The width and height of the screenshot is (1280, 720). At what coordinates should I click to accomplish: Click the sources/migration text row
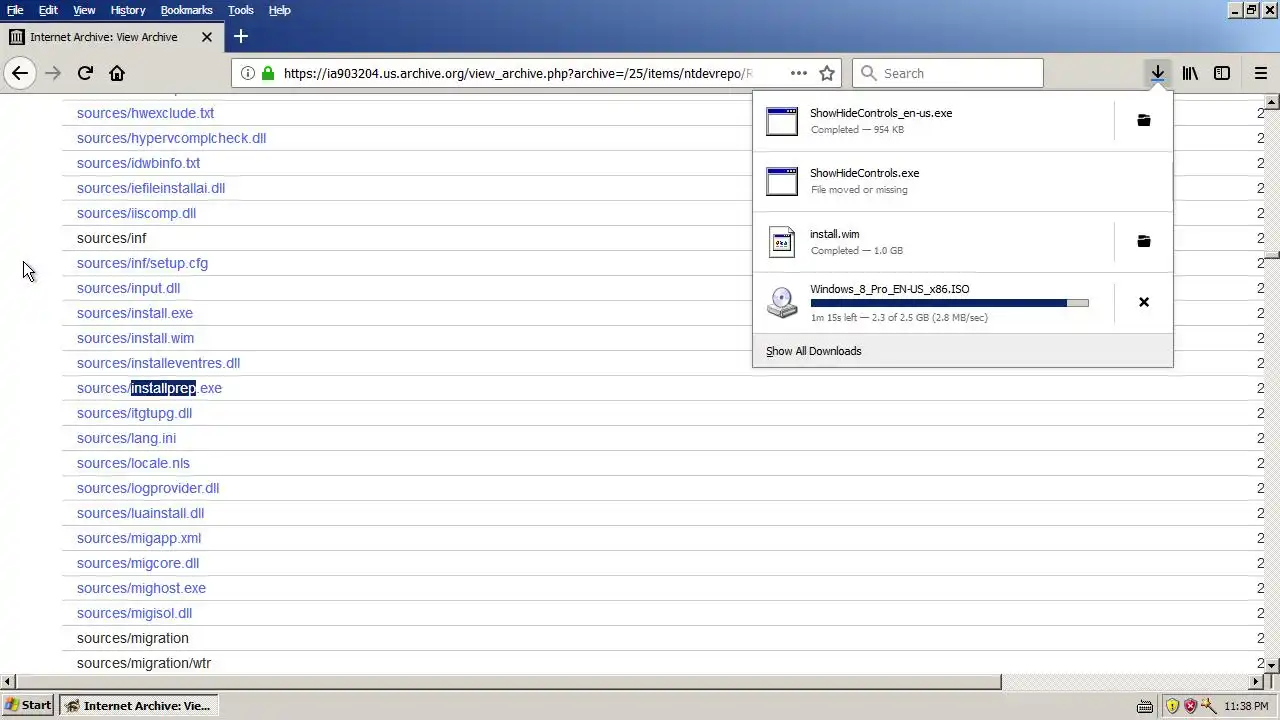pyautogui.click(x=132, y=638)
